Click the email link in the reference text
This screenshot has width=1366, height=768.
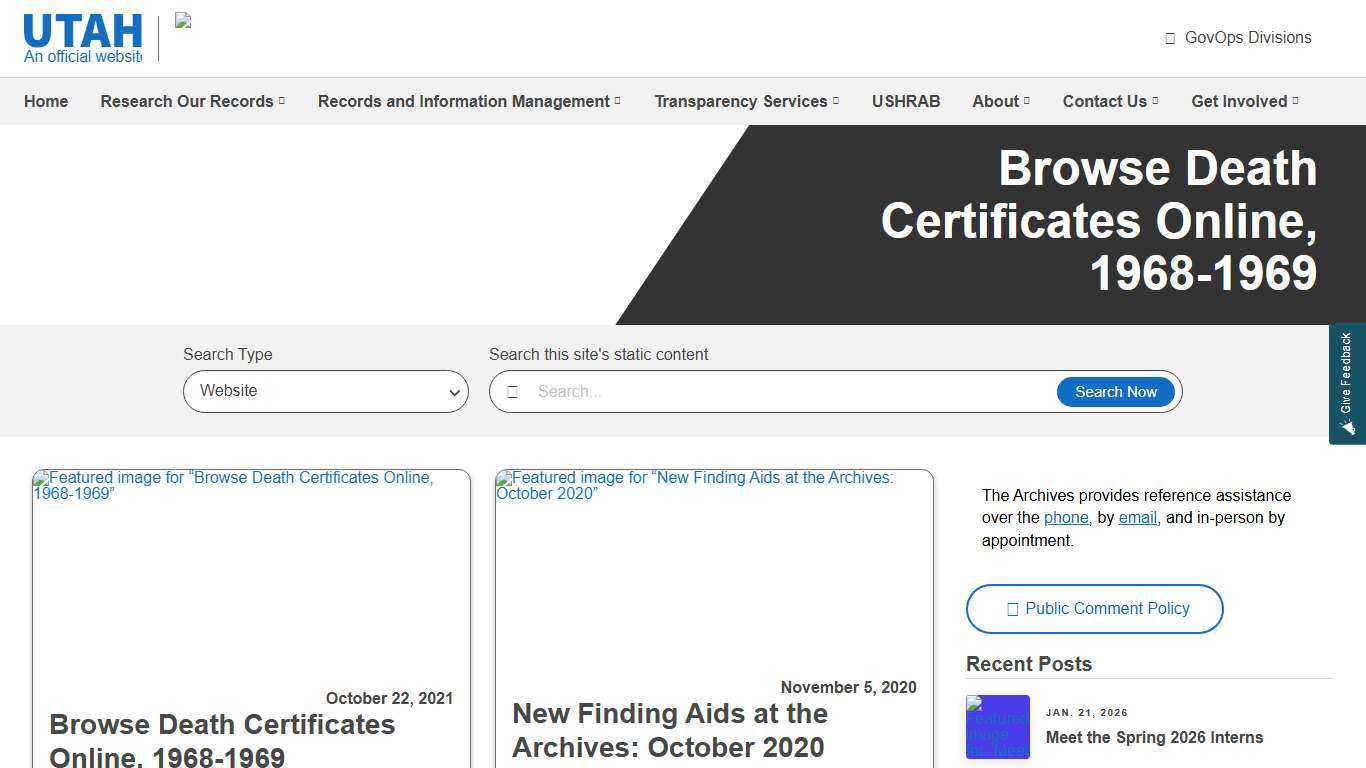[1137, 517]
